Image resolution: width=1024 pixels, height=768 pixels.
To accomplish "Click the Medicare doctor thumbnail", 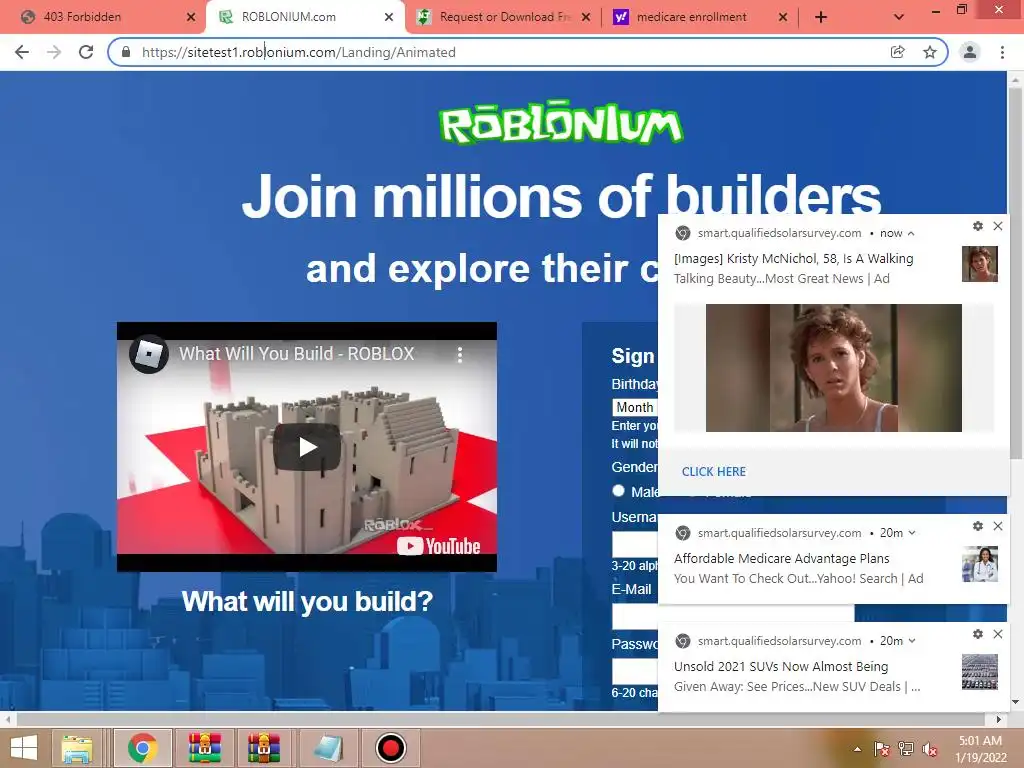I will pos(980,564).
